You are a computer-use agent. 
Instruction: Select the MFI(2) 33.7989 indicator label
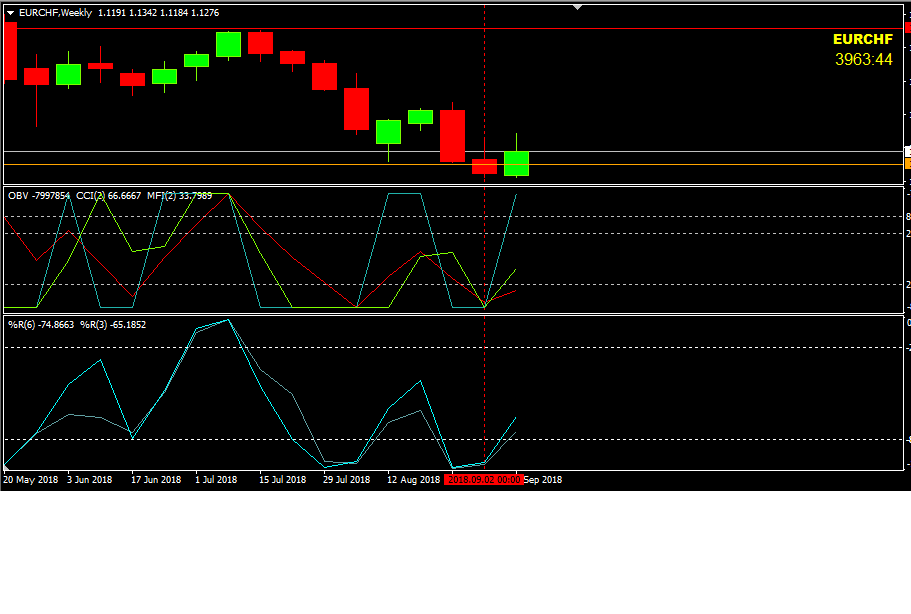click(x=180, y=196)
